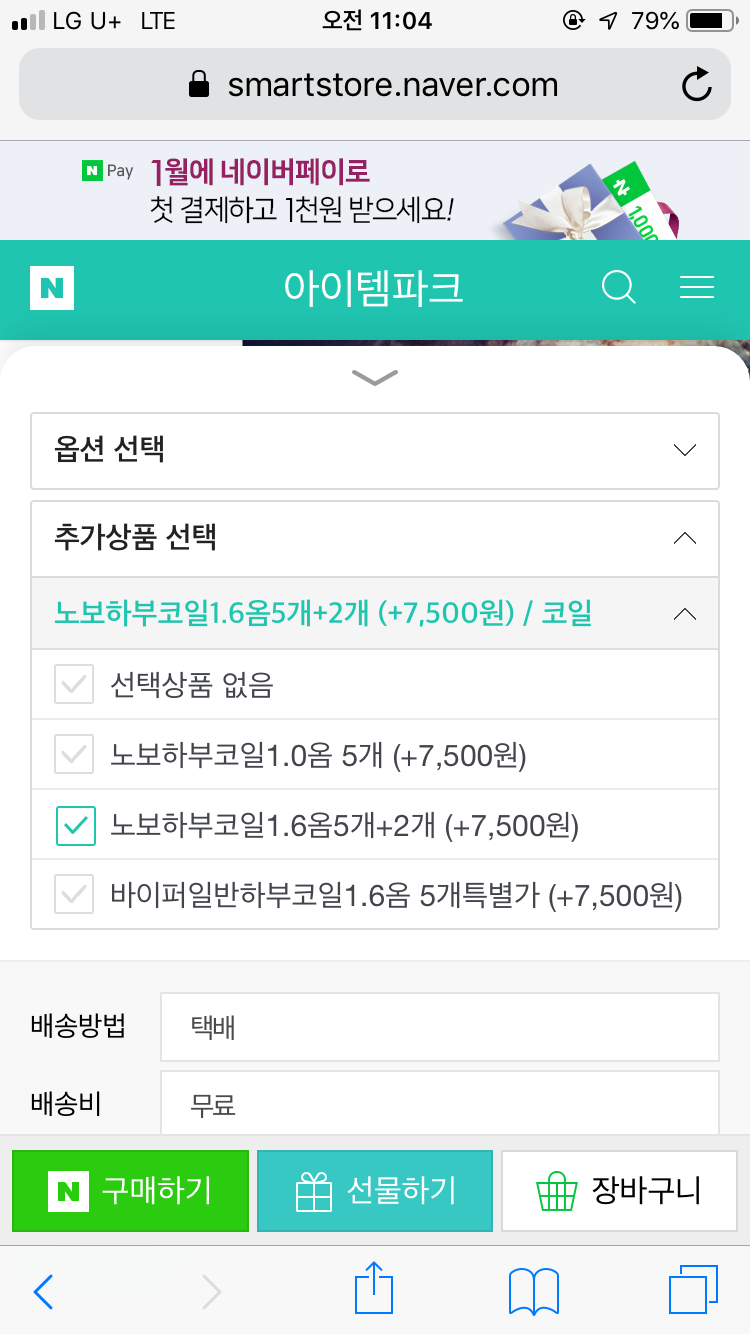Viewport: 750px width, 1334px height.
Task: Add to cart with 장바구니
Action: click(619, 1191)
